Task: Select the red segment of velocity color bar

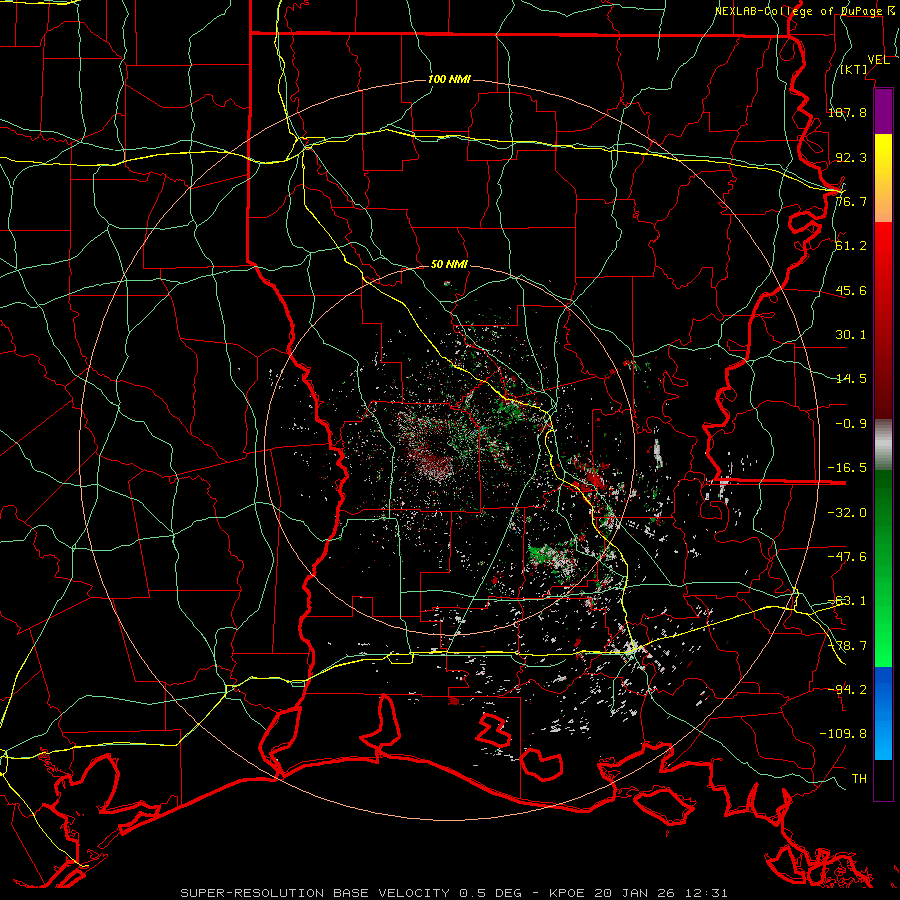Action: pyautogui.click(x=883, y=320)
